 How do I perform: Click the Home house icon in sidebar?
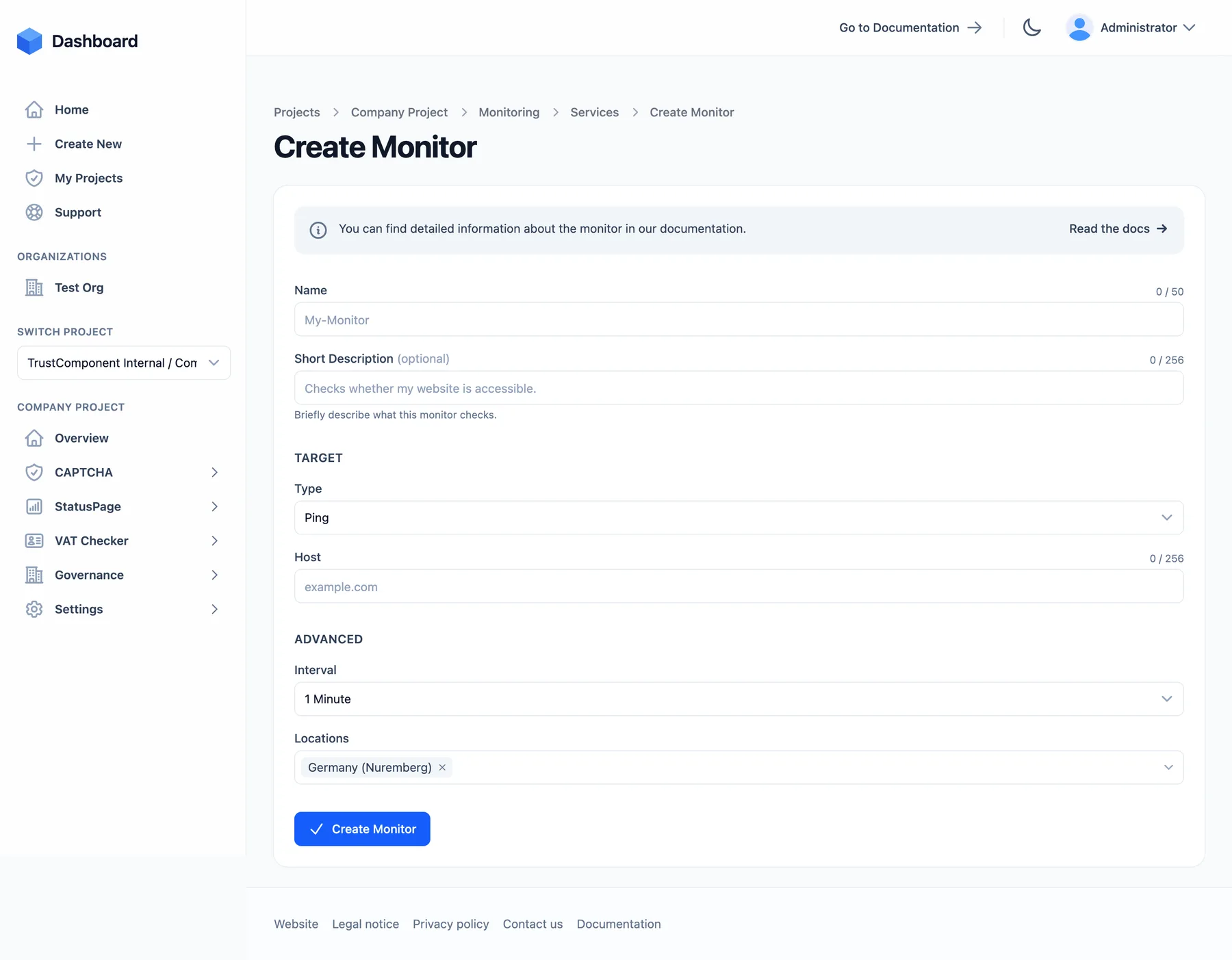(34, 109)
